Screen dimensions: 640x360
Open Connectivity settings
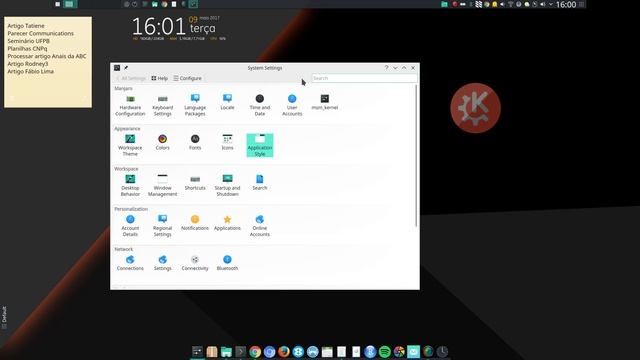click(x=195, y=263)
